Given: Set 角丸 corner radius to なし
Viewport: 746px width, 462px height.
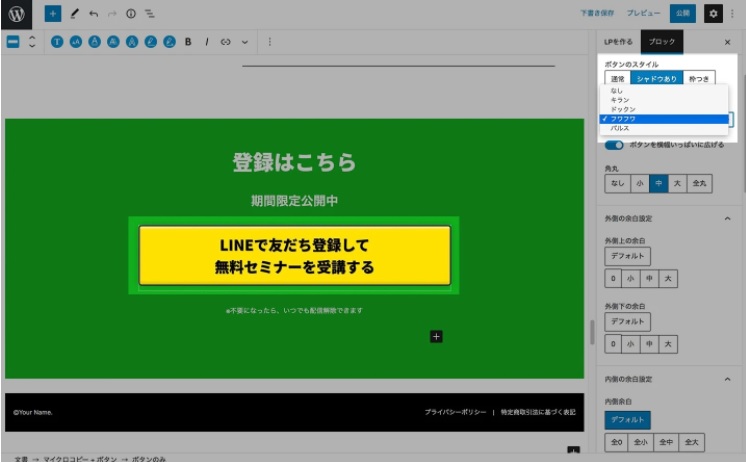Looking at the screenshot, I should coord(618,183).
